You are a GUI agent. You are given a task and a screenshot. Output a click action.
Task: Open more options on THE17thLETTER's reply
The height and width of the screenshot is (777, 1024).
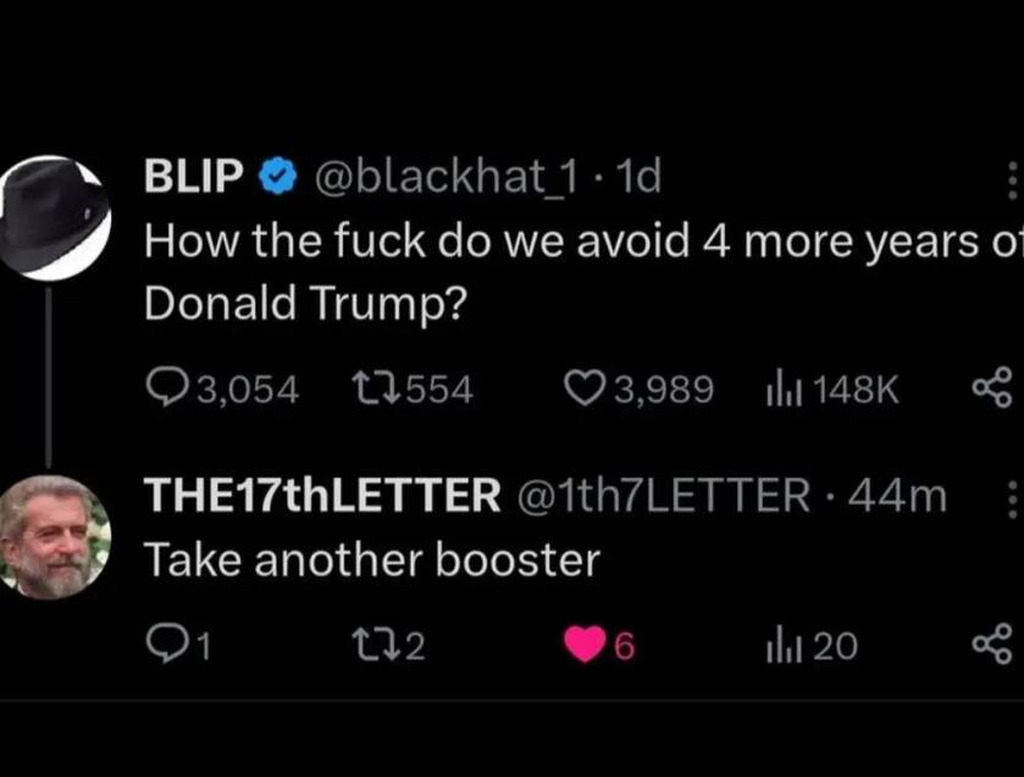click(1012, 496)
